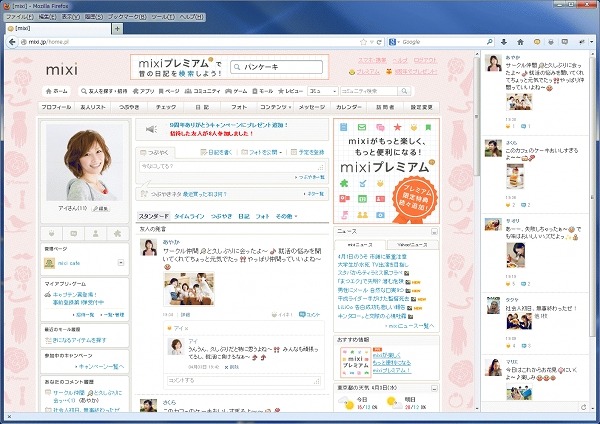
Task: Click the person icon below the profile photo
Action: (96, 233)
